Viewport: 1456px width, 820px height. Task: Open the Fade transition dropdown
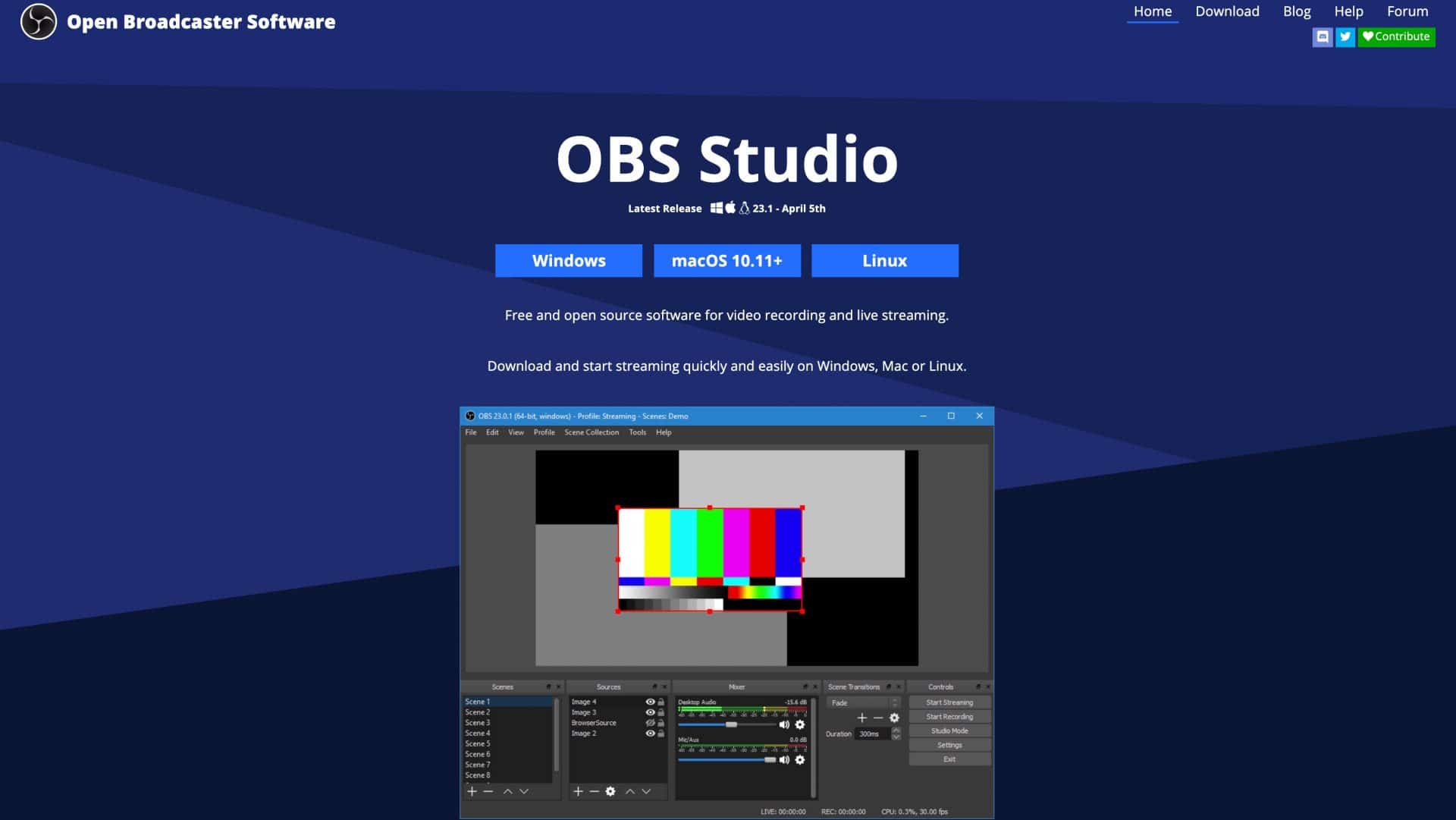tap(863, 702)
